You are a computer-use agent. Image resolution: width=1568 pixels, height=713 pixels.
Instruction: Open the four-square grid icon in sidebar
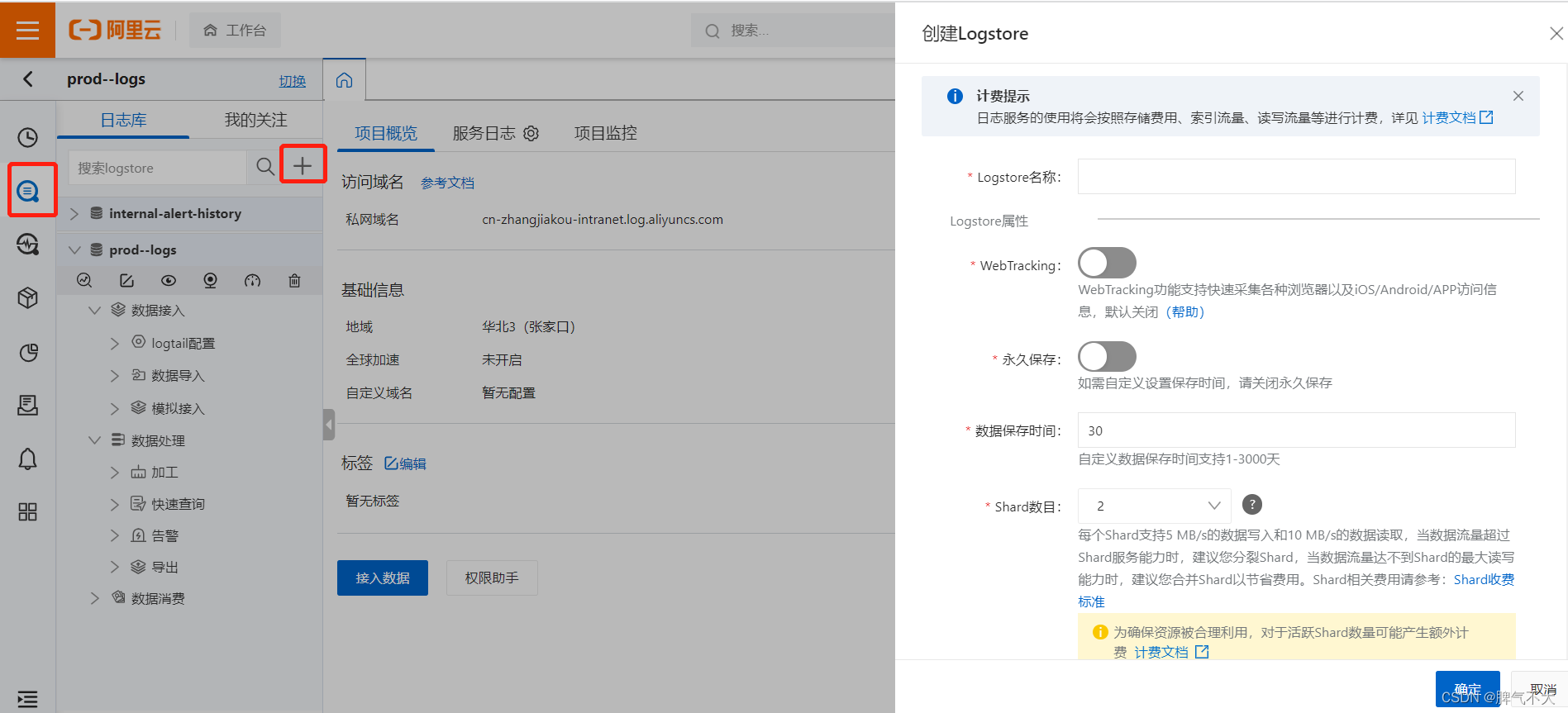(x=28, y=512)
